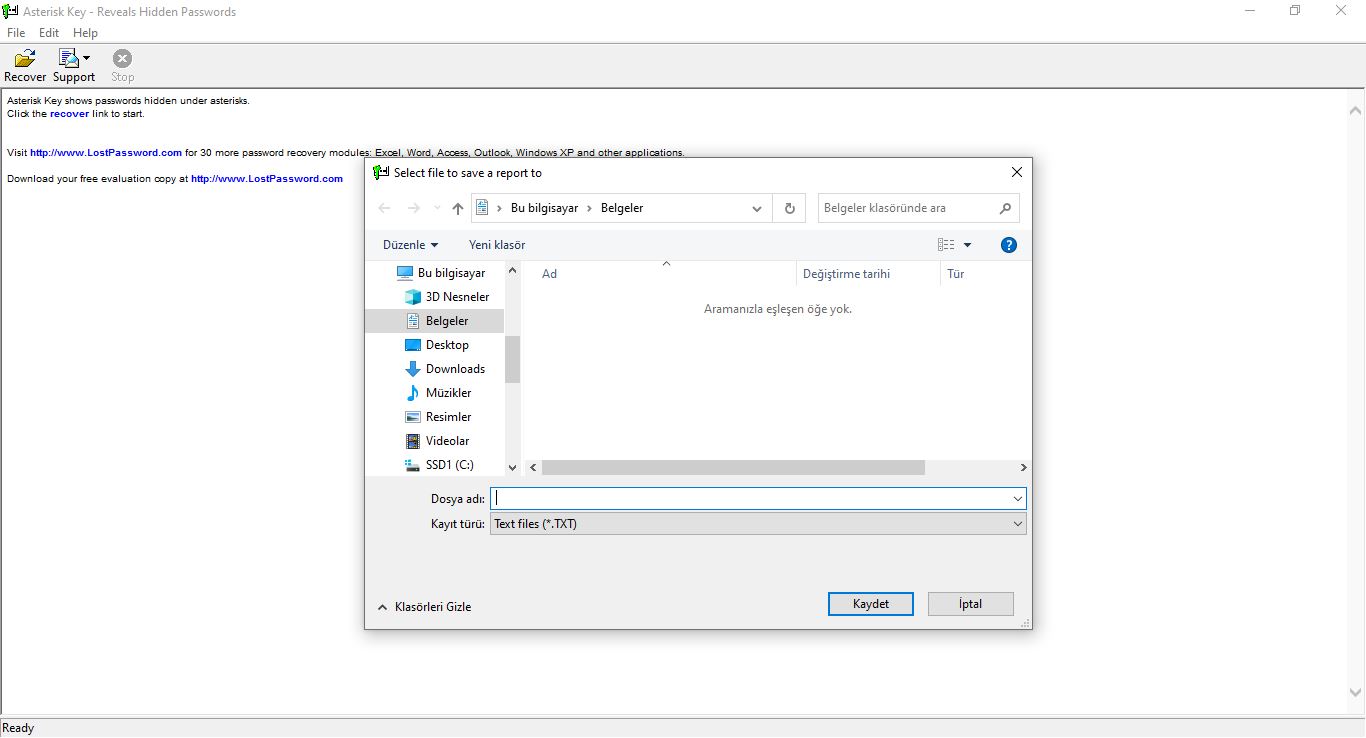The height and width of the screenshot is (738, 1366).
Task: Click the Kaydet button
Action: (x=870, y=604)
